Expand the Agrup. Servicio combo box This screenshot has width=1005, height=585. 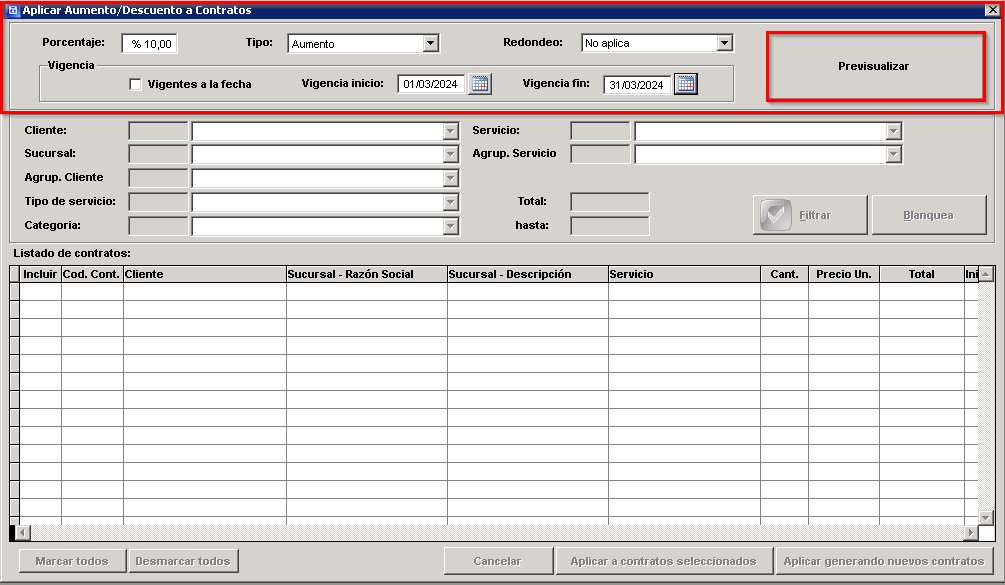click(x=893, y=154)
